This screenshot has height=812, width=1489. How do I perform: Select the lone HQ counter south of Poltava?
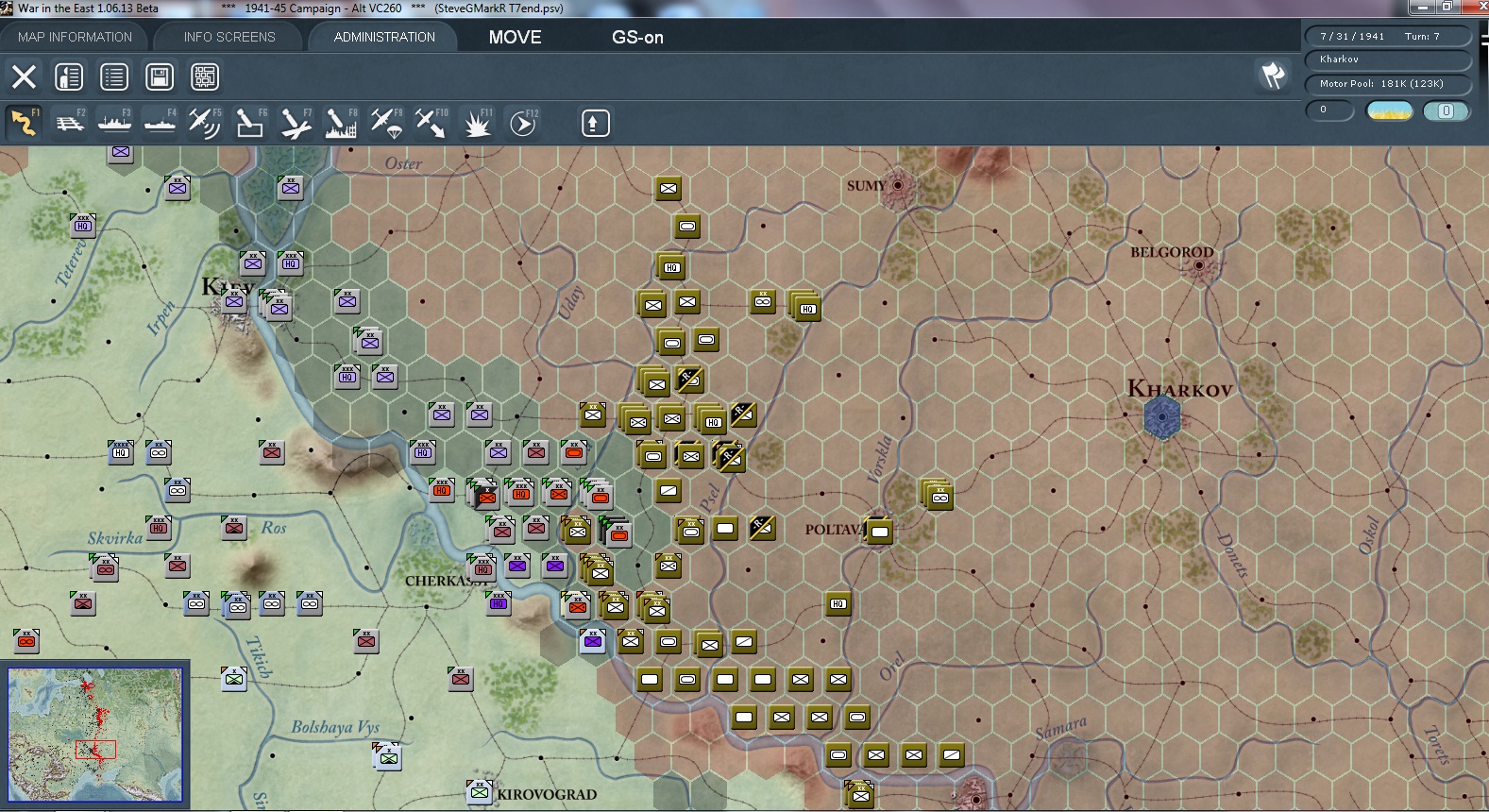coord(838,603)
